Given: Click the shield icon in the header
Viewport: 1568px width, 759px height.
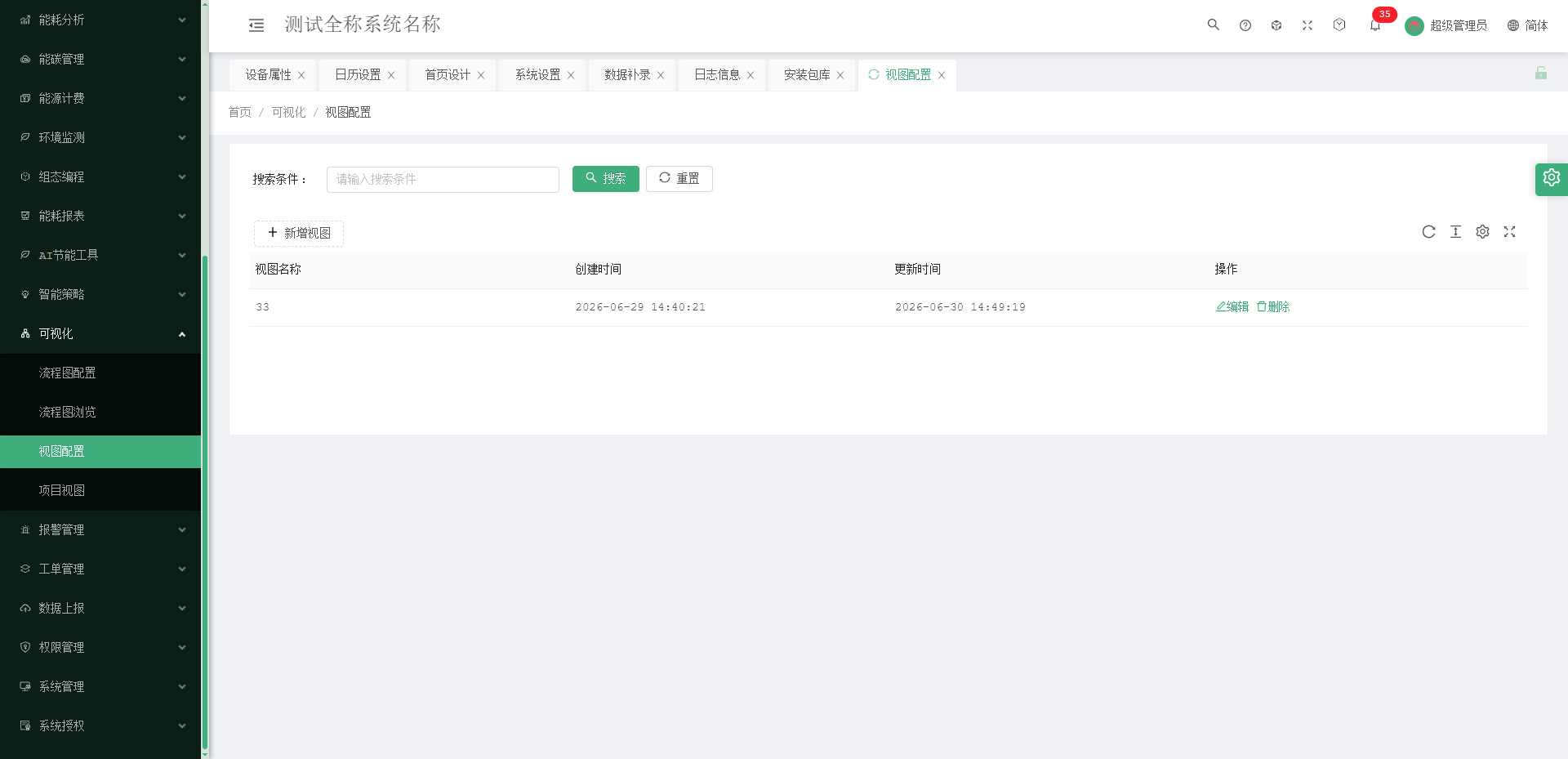Looking at the screenshot, I should click(1339, 25).
